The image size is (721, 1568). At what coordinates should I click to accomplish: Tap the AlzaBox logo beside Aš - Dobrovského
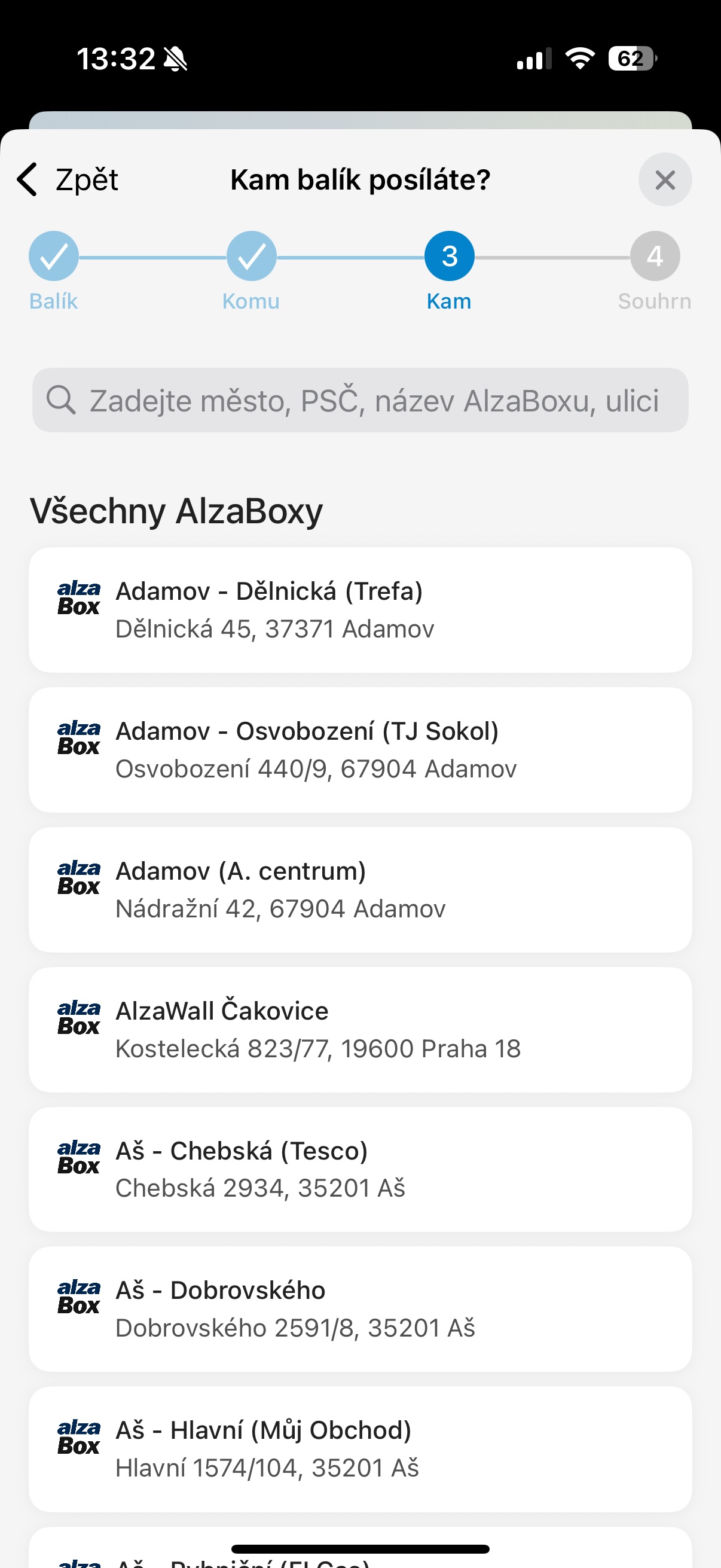[78, 1297]
